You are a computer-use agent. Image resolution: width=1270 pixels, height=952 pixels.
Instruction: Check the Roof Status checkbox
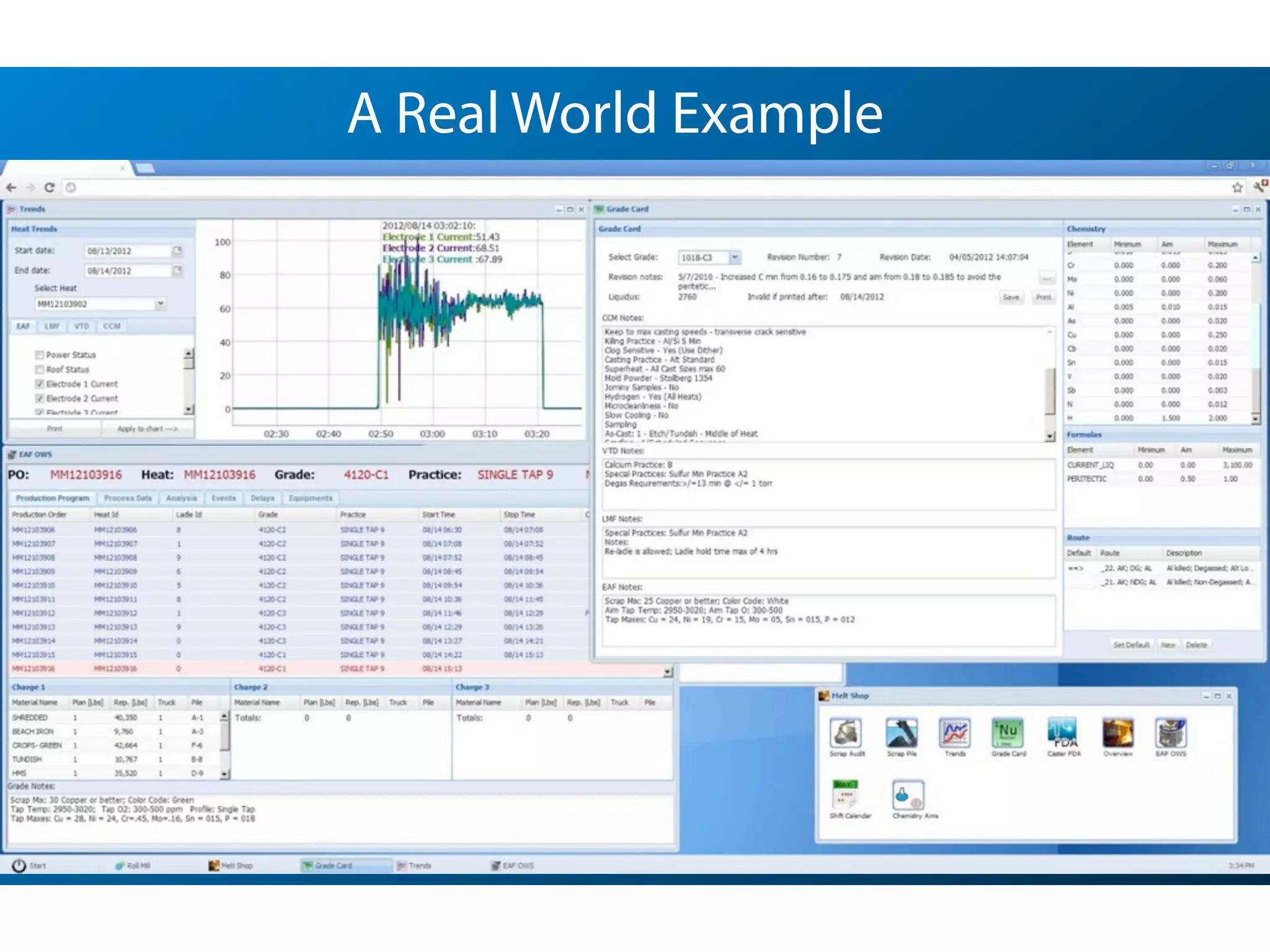coord(40,369)
